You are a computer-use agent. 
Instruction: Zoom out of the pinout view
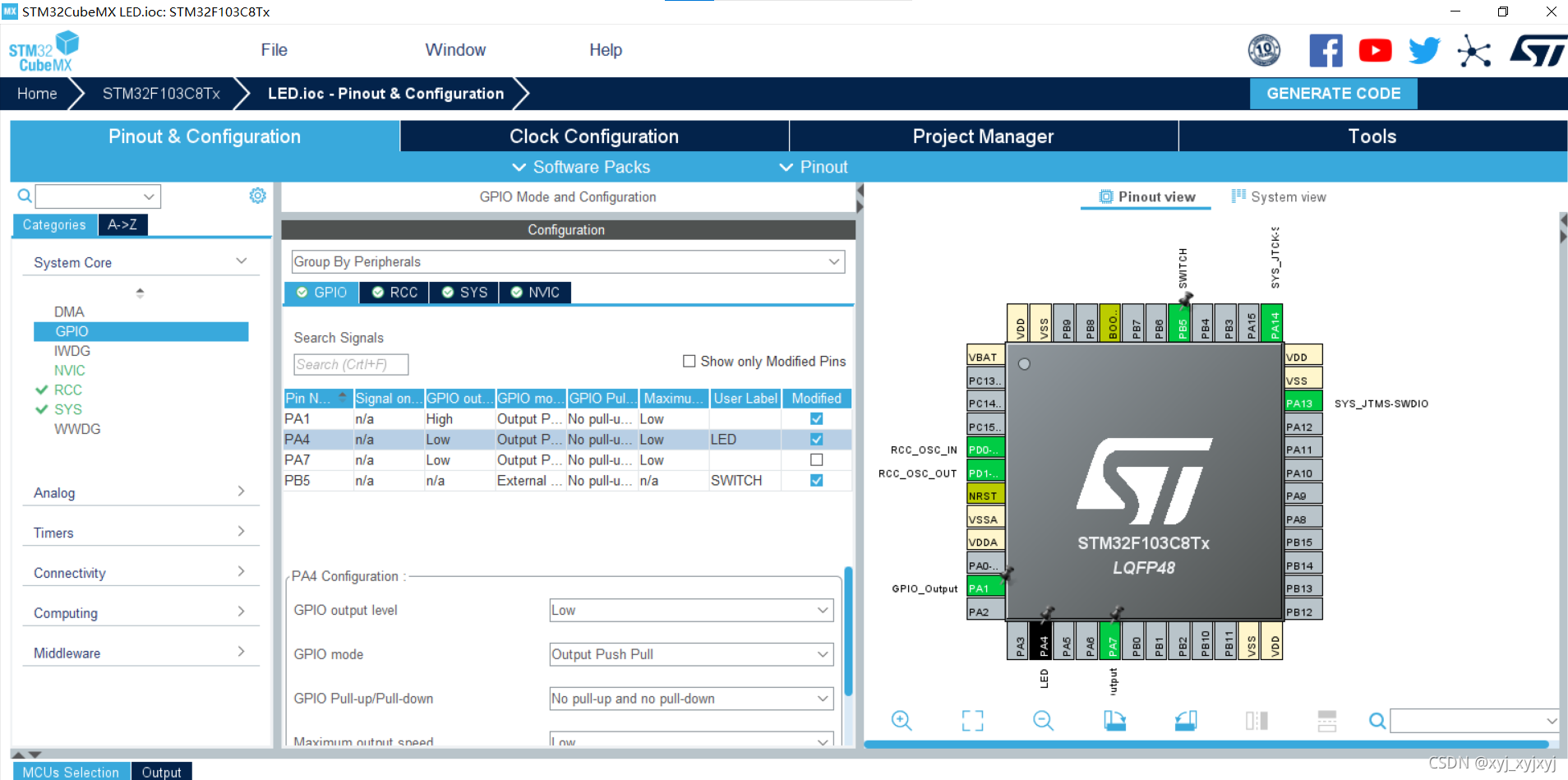click(x=1043, y=721)
